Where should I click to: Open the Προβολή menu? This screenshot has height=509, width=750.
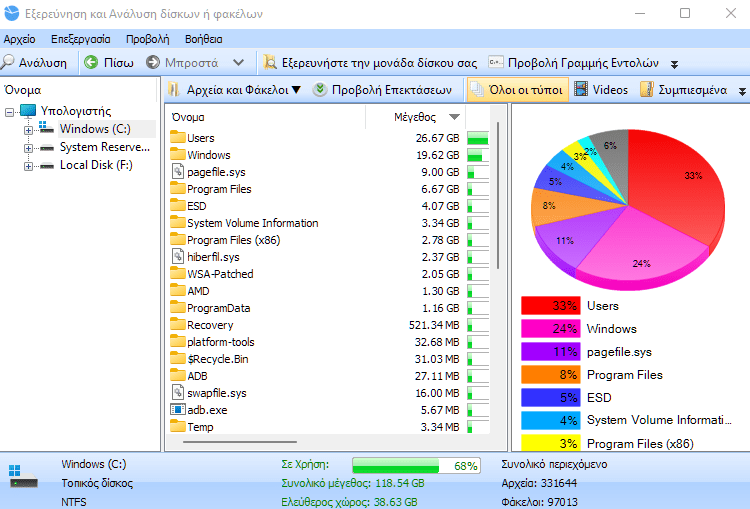tap(148, 39)
